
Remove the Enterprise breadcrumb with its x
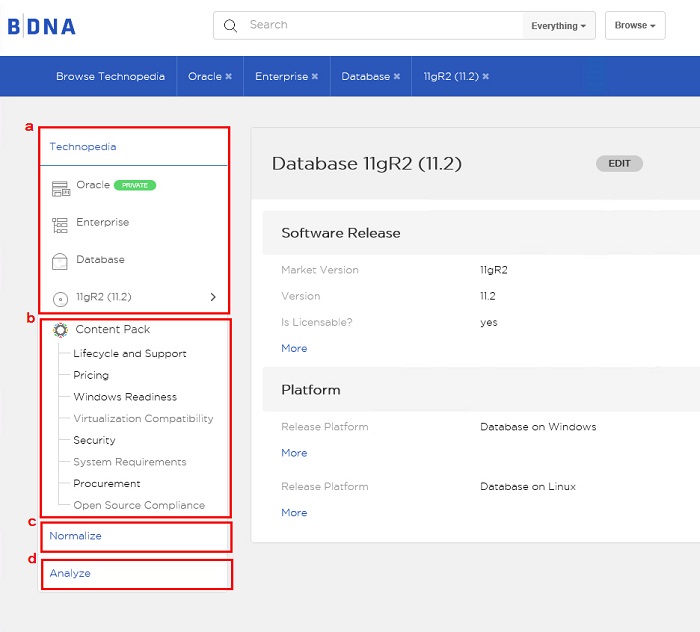[x=315, y=76]
